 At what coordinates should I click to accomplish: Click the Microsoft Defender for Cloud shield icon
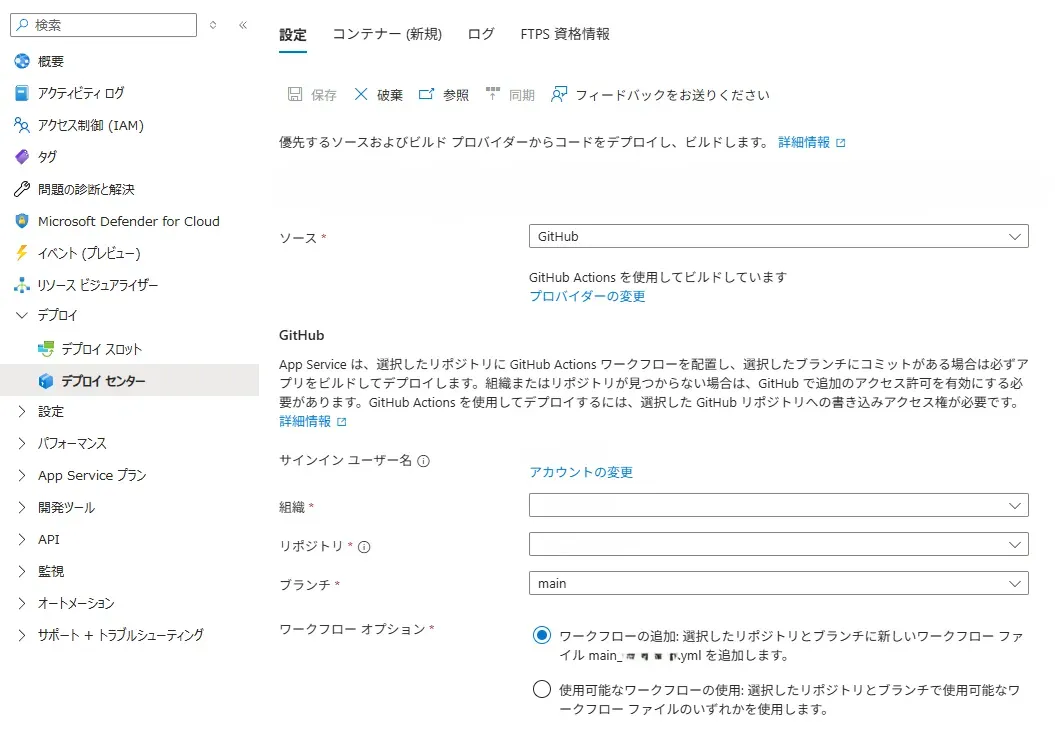click(x=22, y=221)
